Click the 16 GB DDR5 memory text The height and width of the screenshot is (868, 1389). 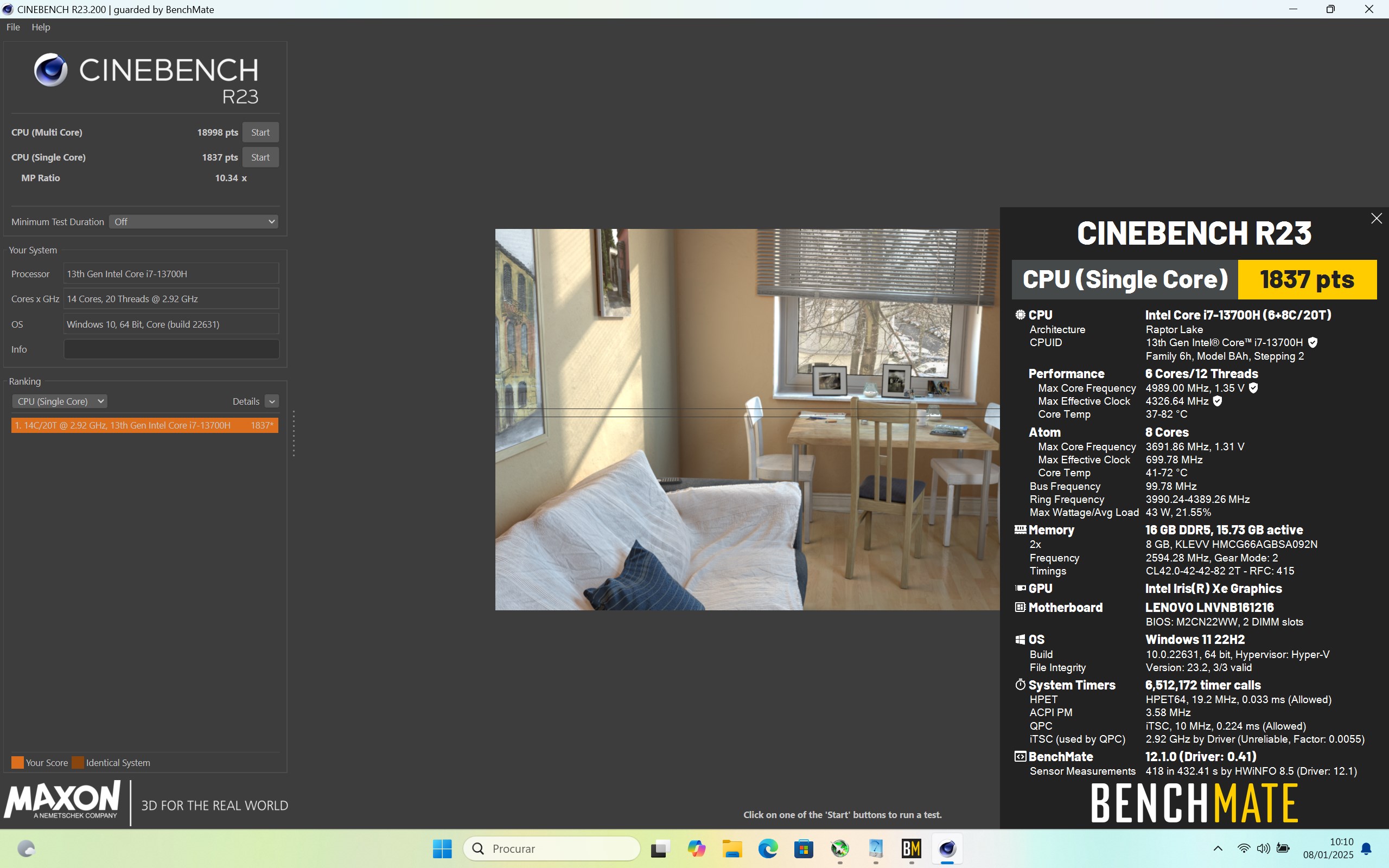coord(1224,530)
